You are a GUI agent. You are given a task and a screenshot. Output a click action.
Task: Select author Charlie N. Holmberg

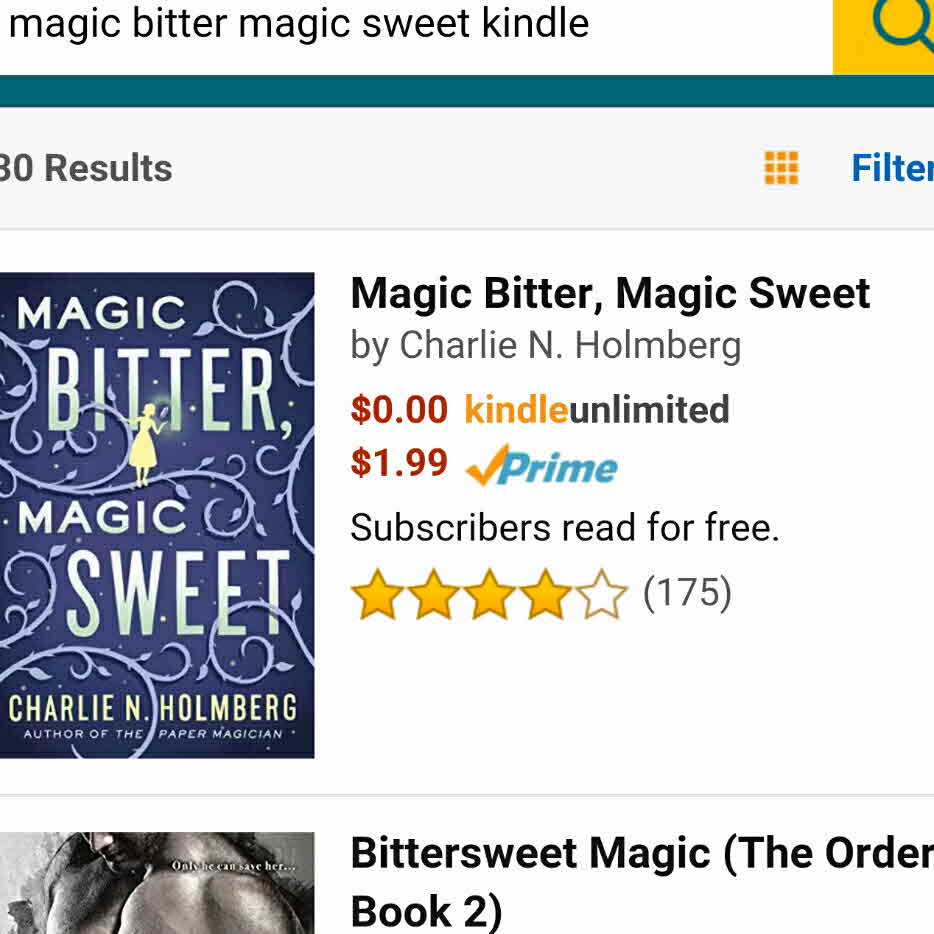tap(570, 346)
